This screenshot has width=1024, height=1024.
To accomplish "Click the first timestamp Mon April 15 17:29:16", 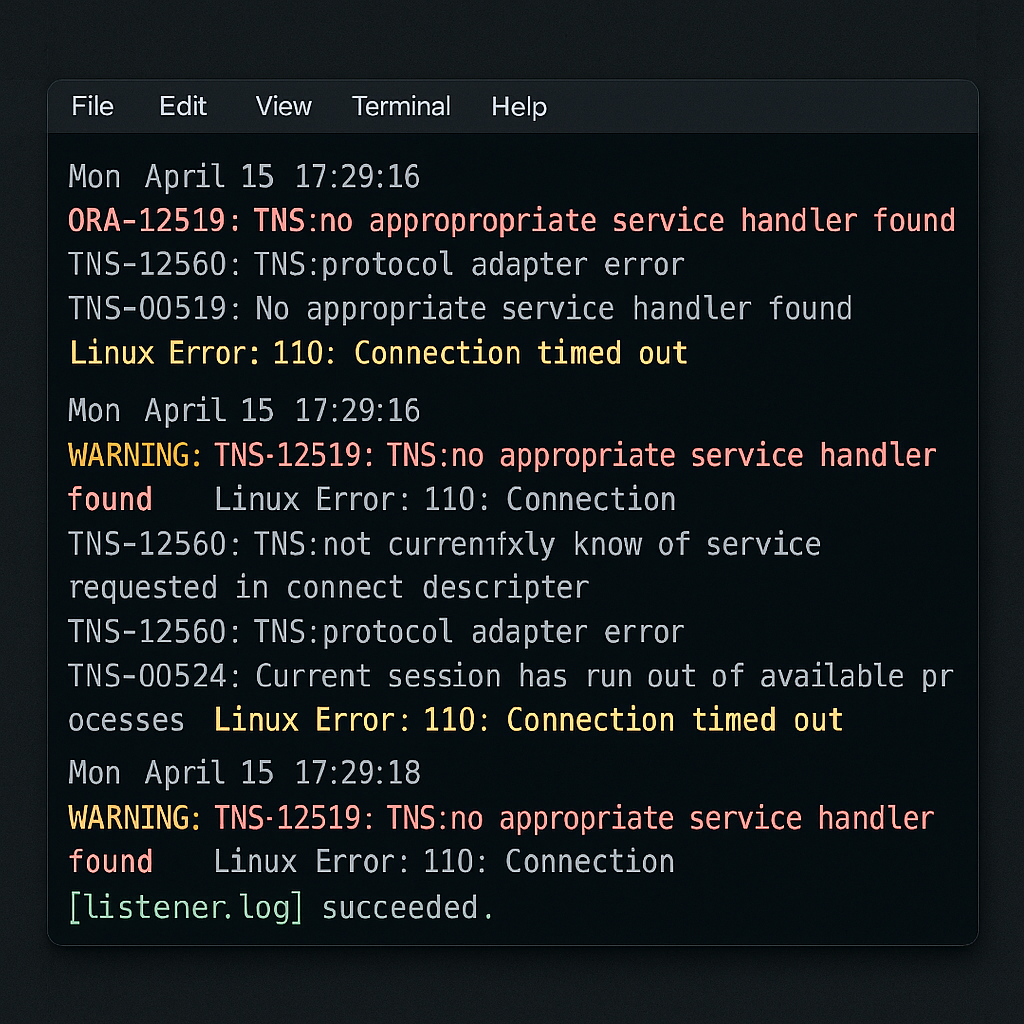I will [x=244, y=176].
